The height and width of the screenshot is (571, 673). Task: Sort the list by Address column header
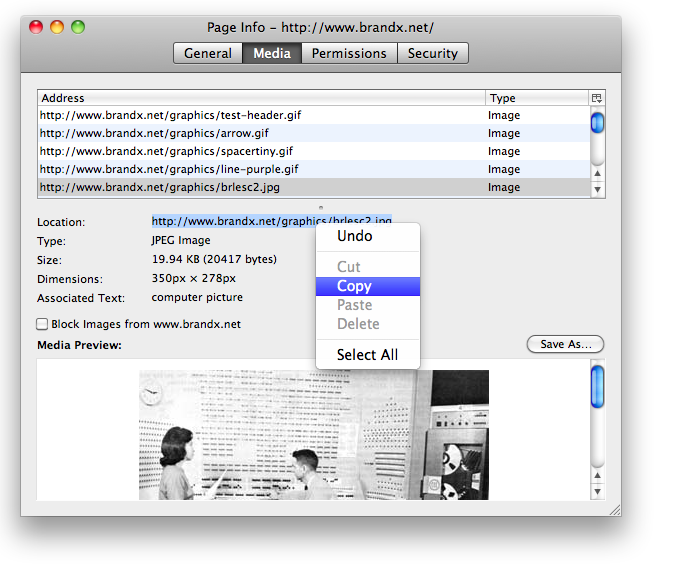(260, 98)
